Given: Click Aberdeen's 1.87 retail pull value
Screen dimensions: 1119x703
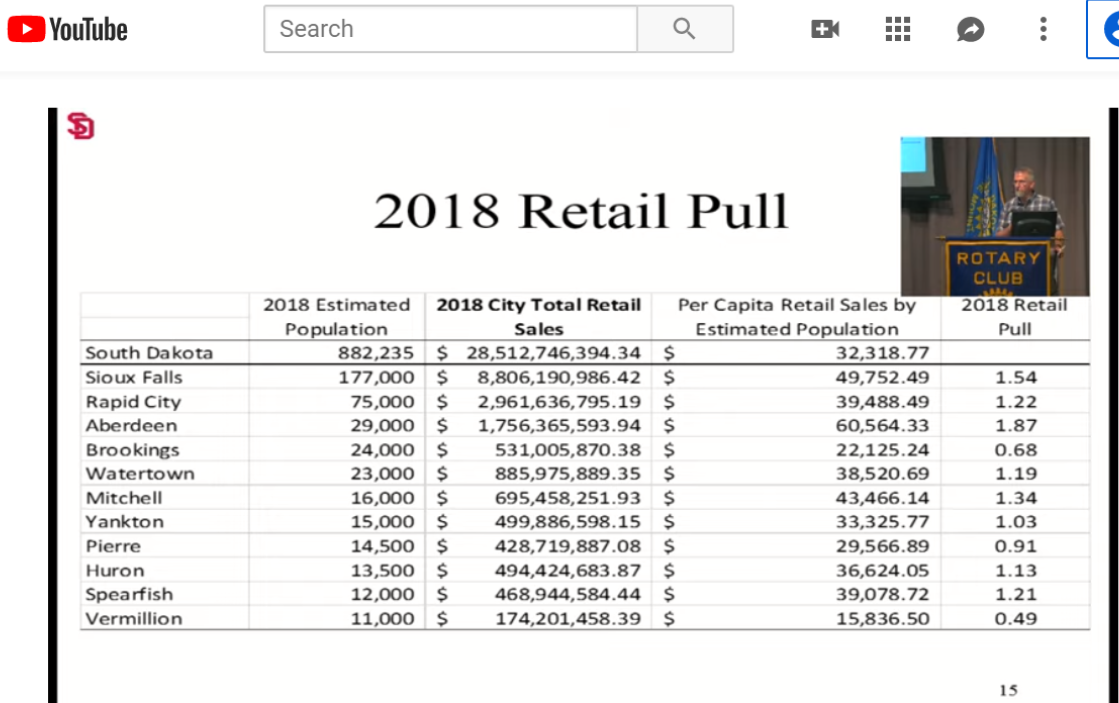Looking at the screenshot, I should point(1015,425).
